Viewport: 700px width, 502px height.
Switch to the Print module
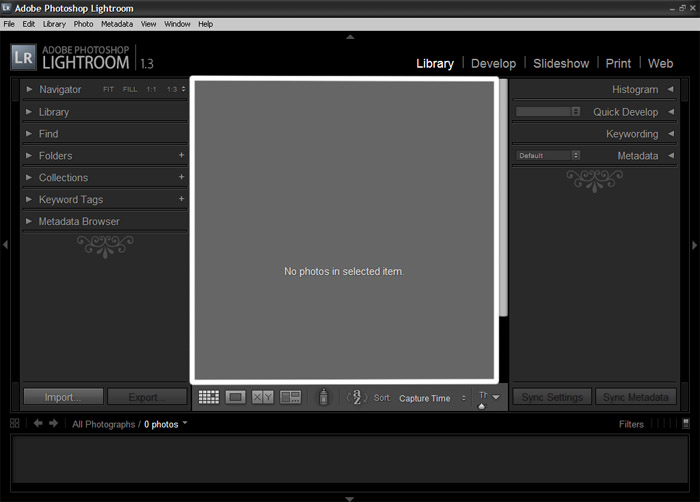click(x=618, y=63)
